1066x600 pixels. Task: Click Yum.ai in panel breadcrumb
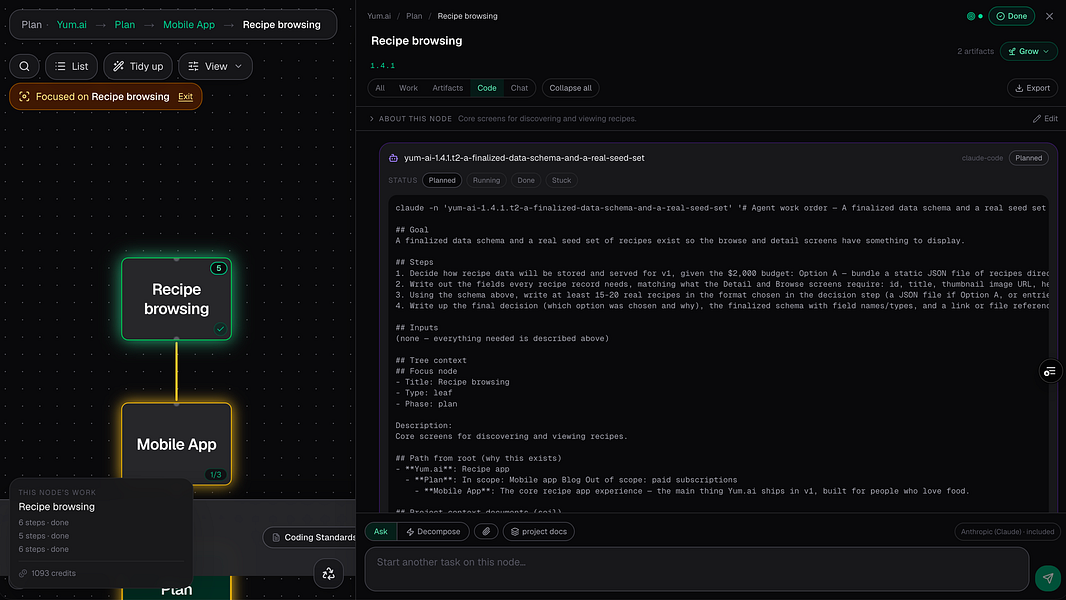pos(379,16)
